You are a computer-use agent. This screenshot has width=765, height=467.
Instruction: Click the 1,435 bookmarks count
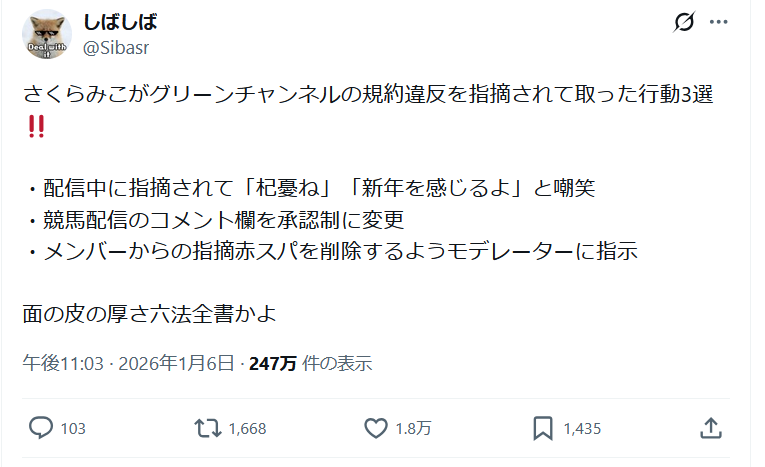click(582, 429)
